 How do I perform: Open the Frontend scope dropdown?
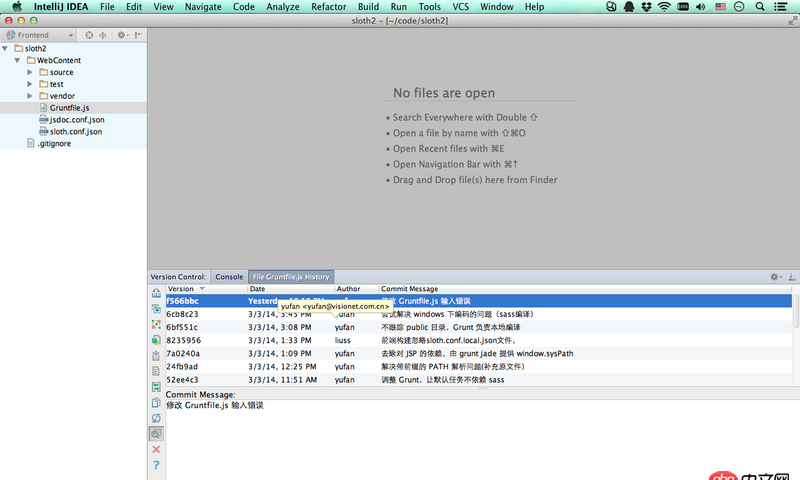(39, 35)
